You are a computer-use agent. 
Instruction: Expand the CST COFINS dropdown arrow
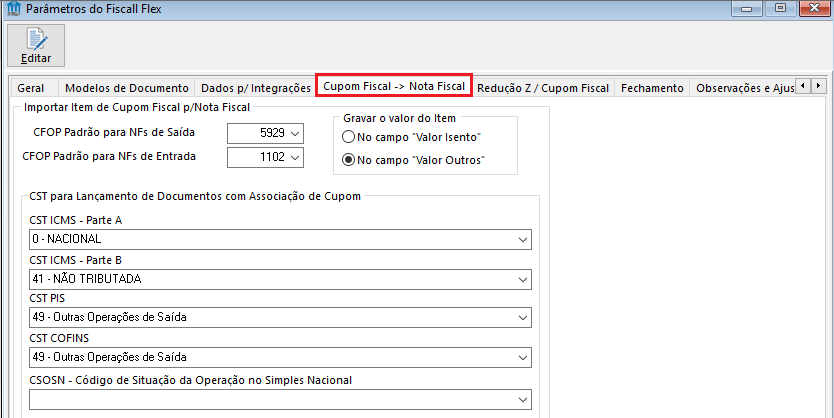[x=523, y=357]
